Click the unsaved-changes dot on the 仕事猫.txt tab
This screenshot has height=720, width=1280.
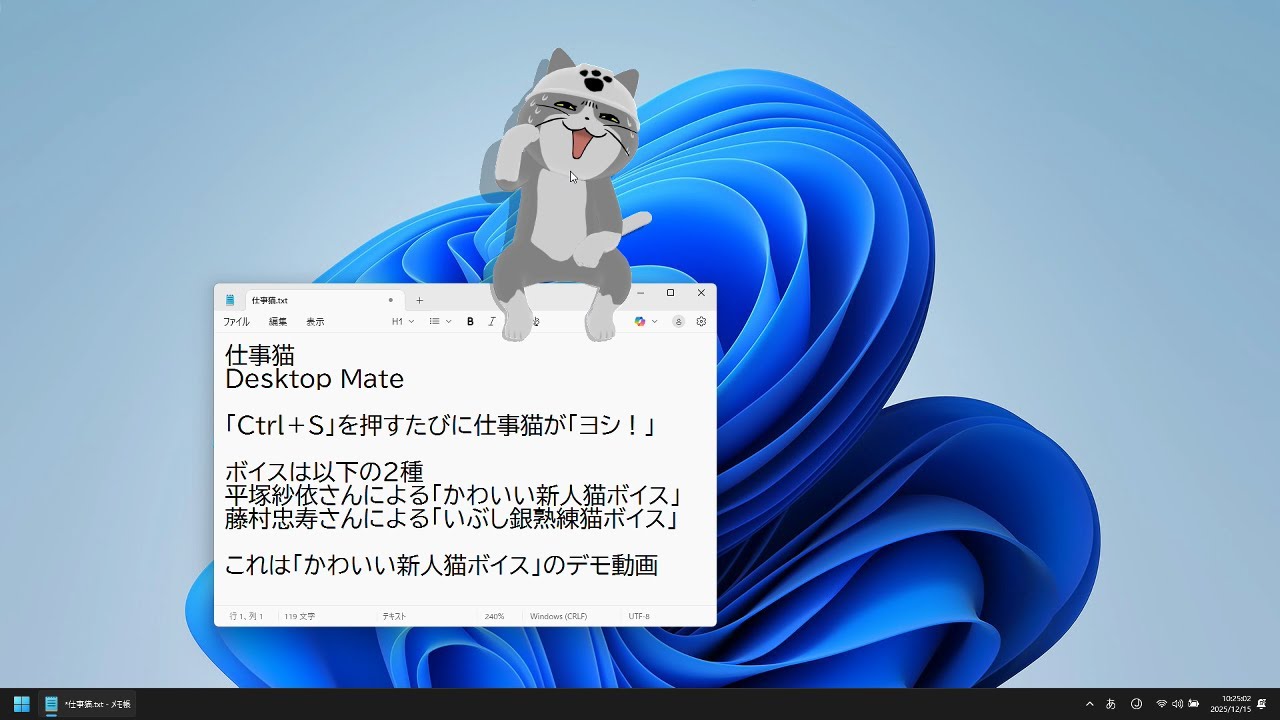[x=391, y=300]
